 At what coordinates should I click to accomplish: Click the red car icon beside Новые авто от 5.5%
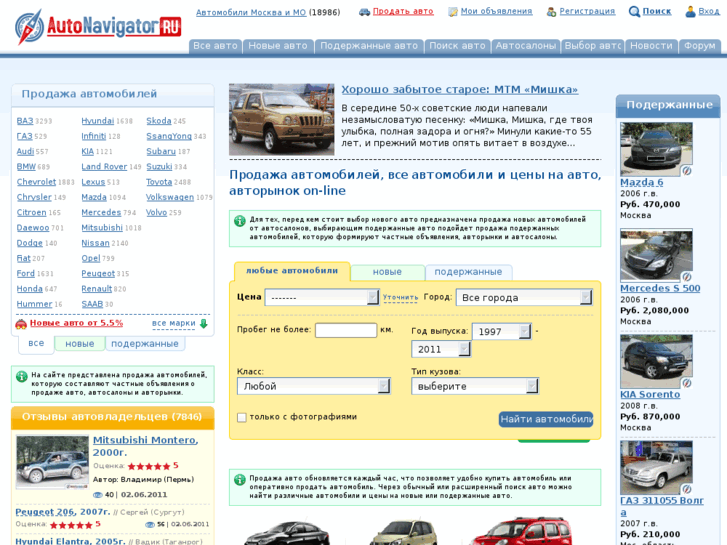click(x=21, y=324)
